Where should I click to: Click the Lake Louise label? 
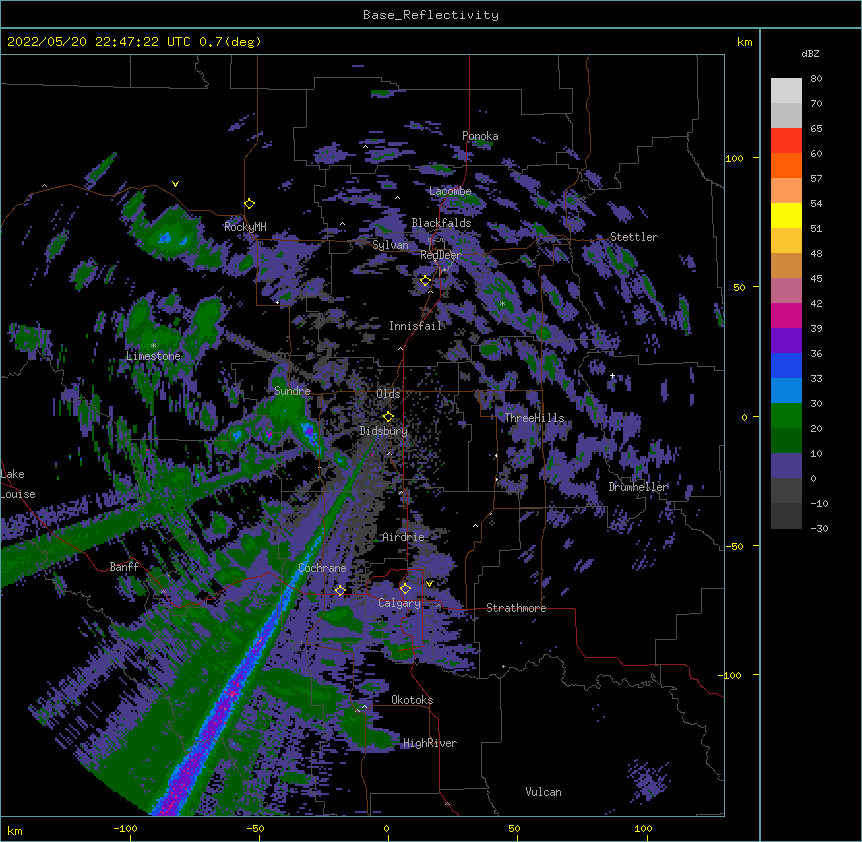click(x=18, y=484)
